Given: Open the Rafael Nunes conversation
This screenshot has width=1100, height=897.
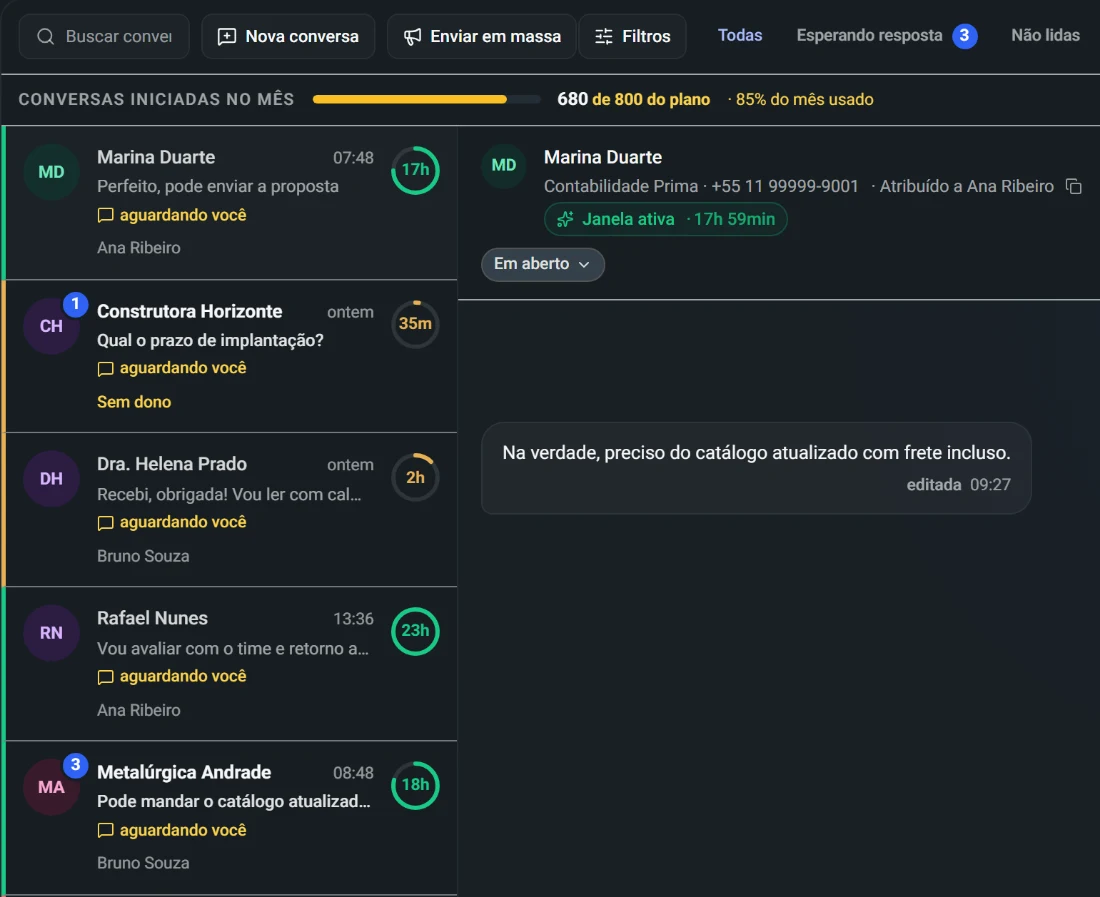Looking at the screenshot, I should coord(232,664).
